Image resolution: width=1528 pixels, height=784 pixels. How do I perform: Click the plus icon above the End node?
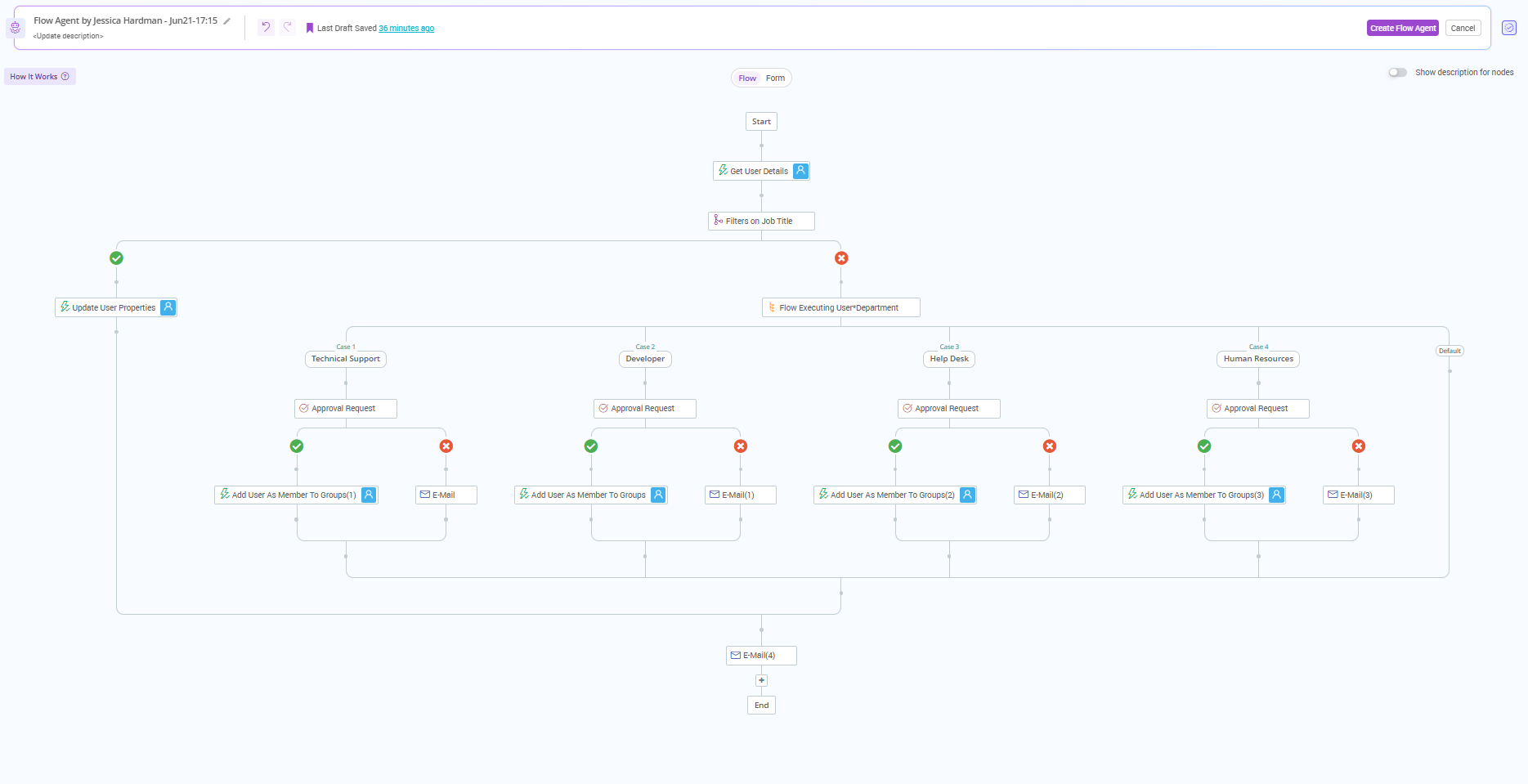click(761, 679)
